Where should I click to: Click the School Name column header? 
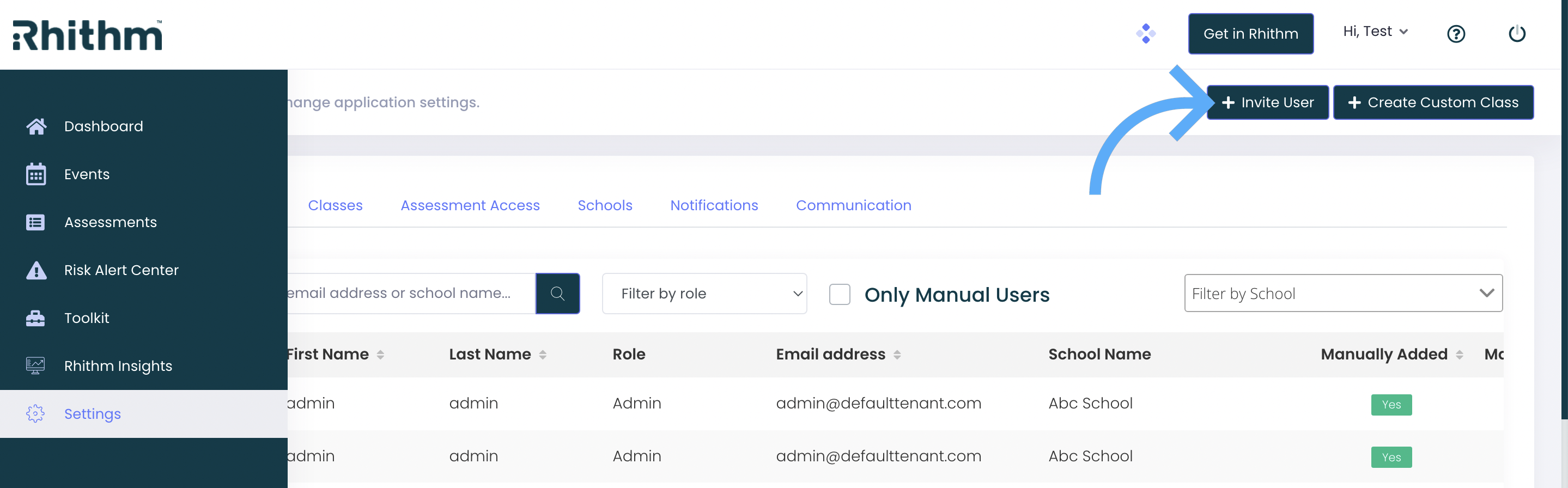coord(1099,355)
